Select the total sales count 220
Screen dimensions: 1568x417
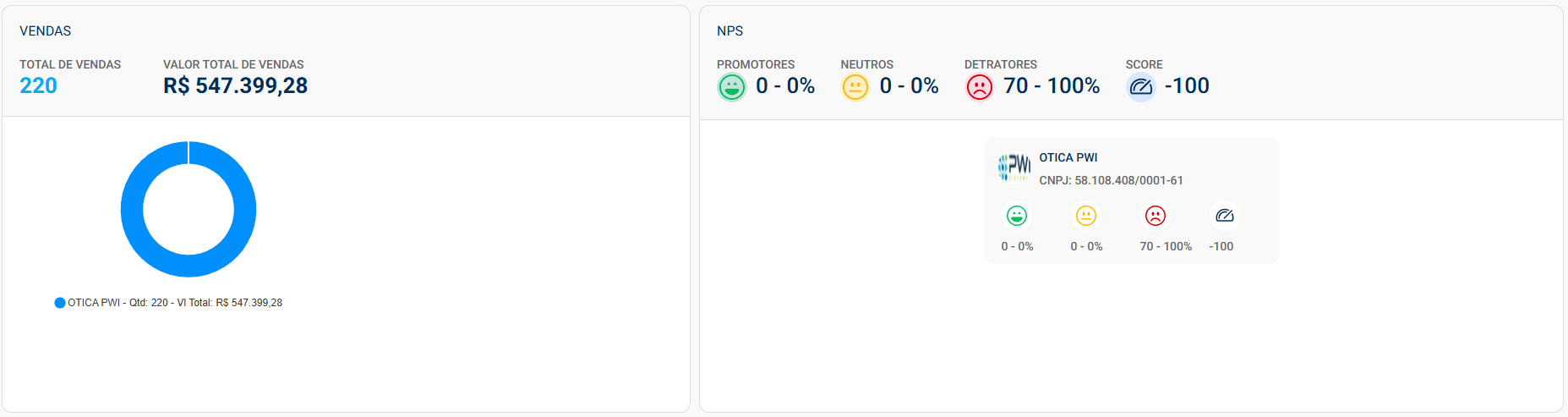click(38, 85)
